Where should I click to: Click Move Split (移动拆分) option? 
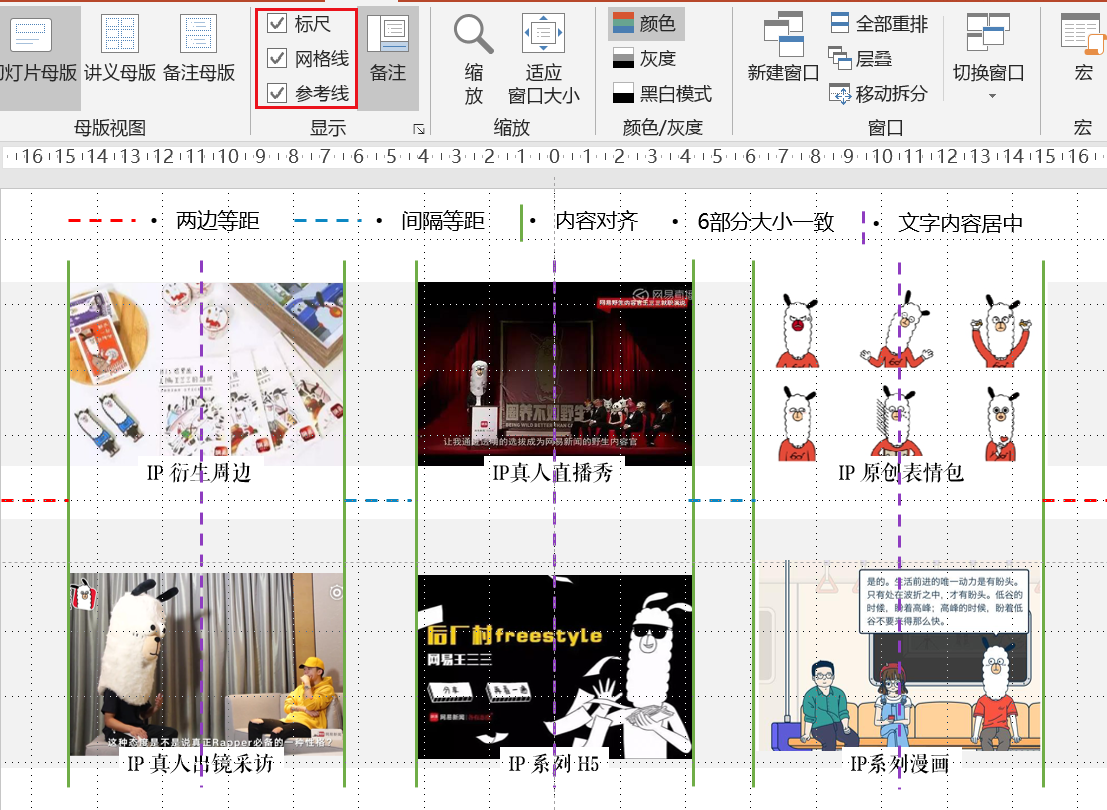878,93
